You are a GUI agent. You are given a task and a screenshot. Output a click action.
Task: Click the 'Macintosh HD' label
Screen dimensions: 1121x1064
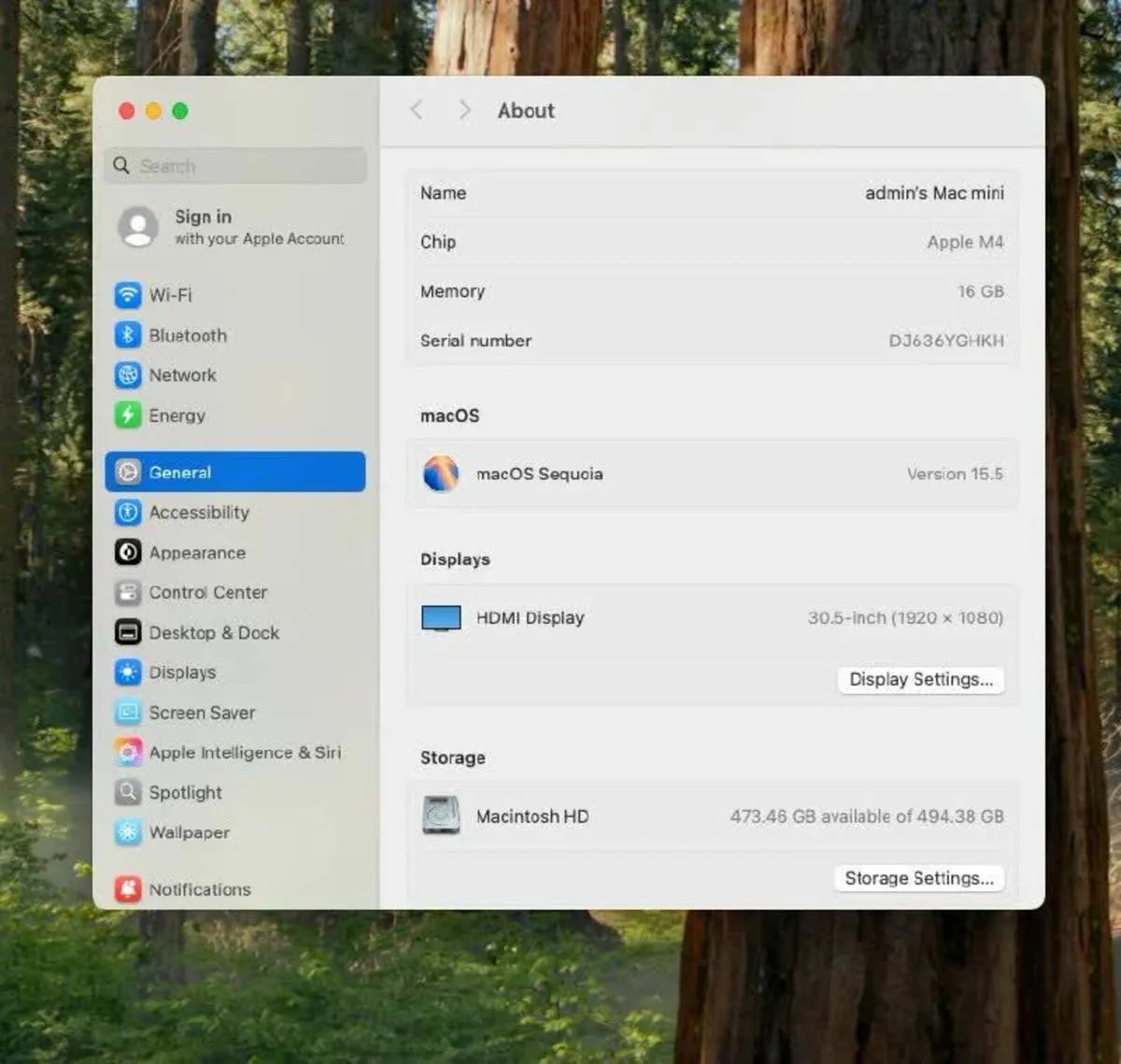532,816
